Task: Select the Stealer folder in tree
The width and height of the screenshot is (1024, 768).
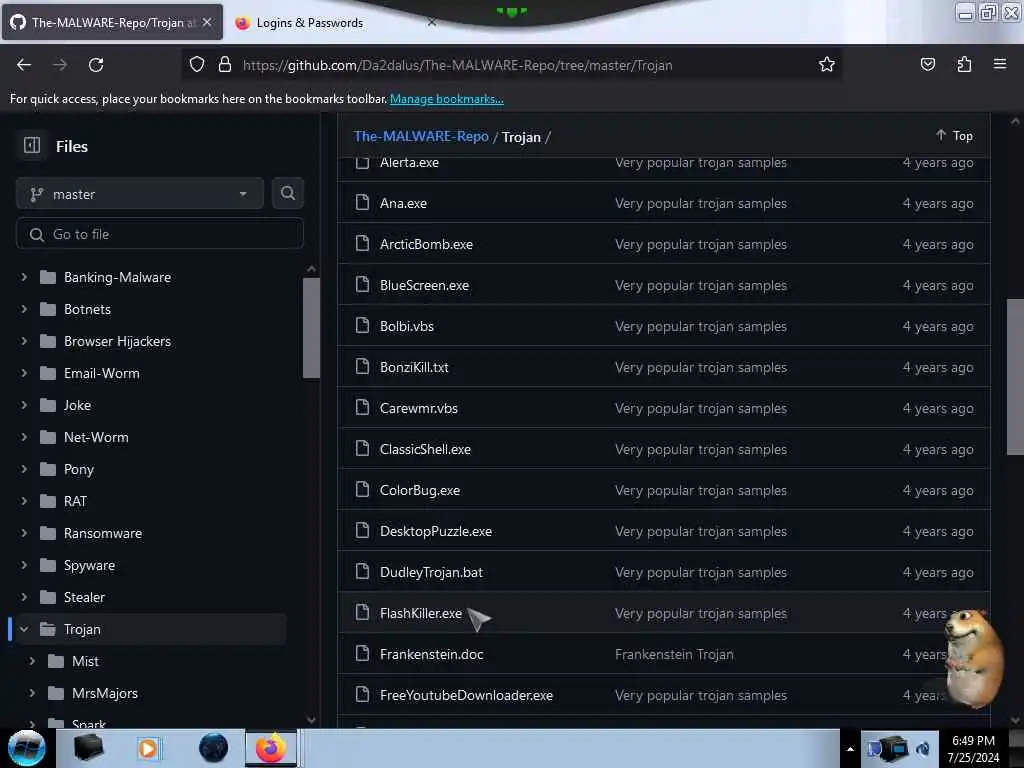Action: click(84, 597)
